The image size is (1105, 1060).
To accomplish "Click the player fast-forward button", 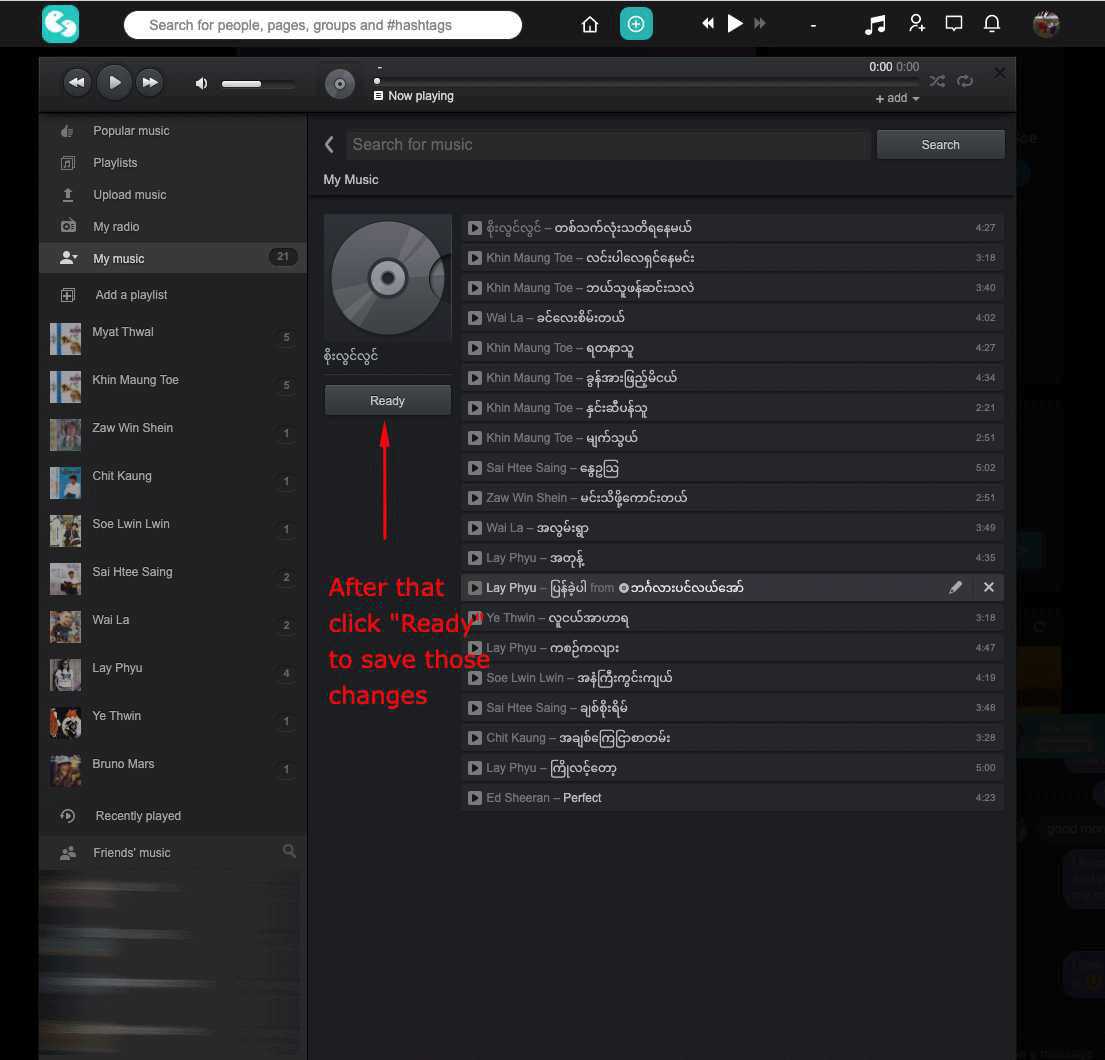I will pyautogui.click(x=150, y=82).
